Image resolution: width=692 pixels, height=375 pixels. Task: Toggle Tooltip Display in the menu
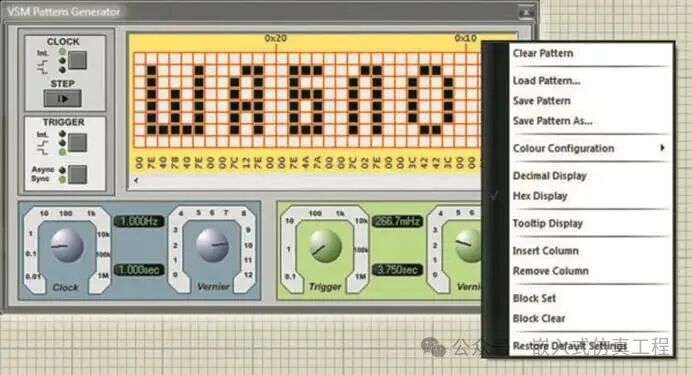(548, 224)
